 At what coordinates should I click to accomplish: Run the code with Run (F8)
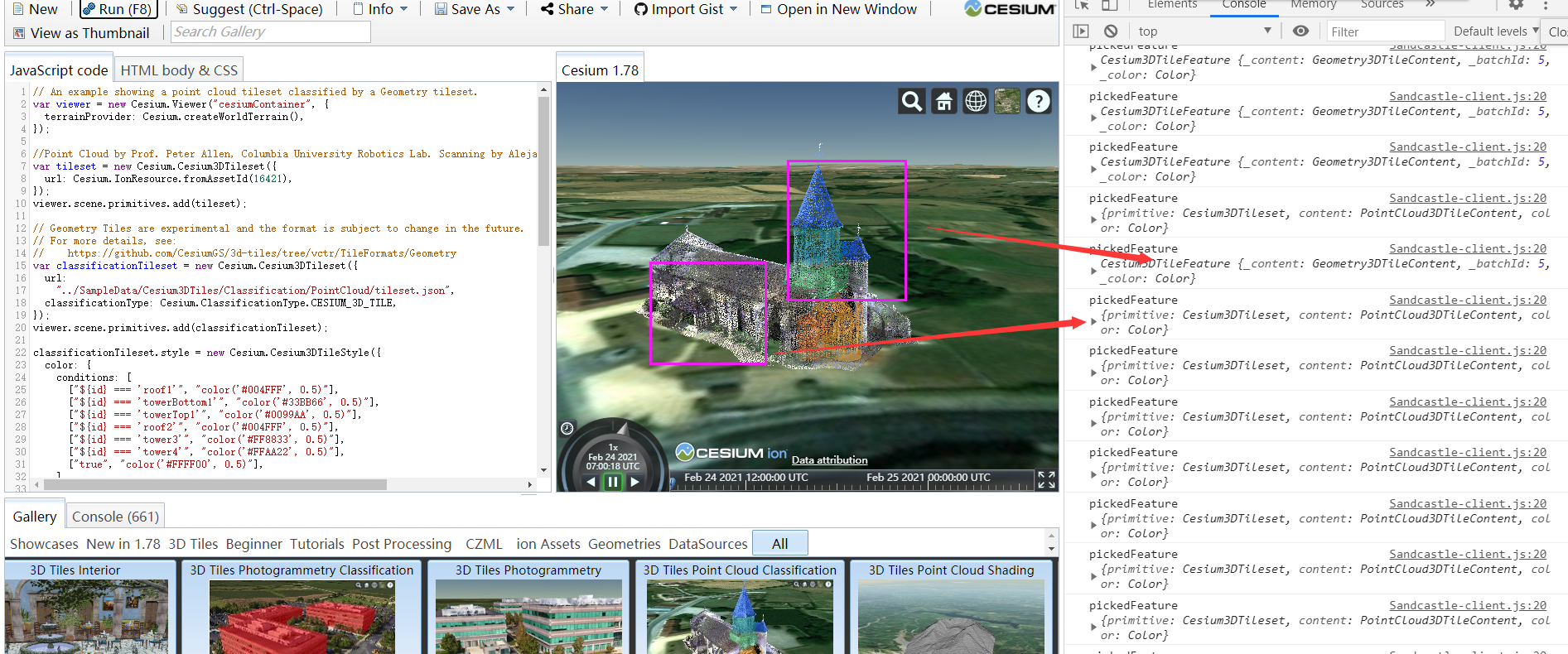(x=117, y=9)
